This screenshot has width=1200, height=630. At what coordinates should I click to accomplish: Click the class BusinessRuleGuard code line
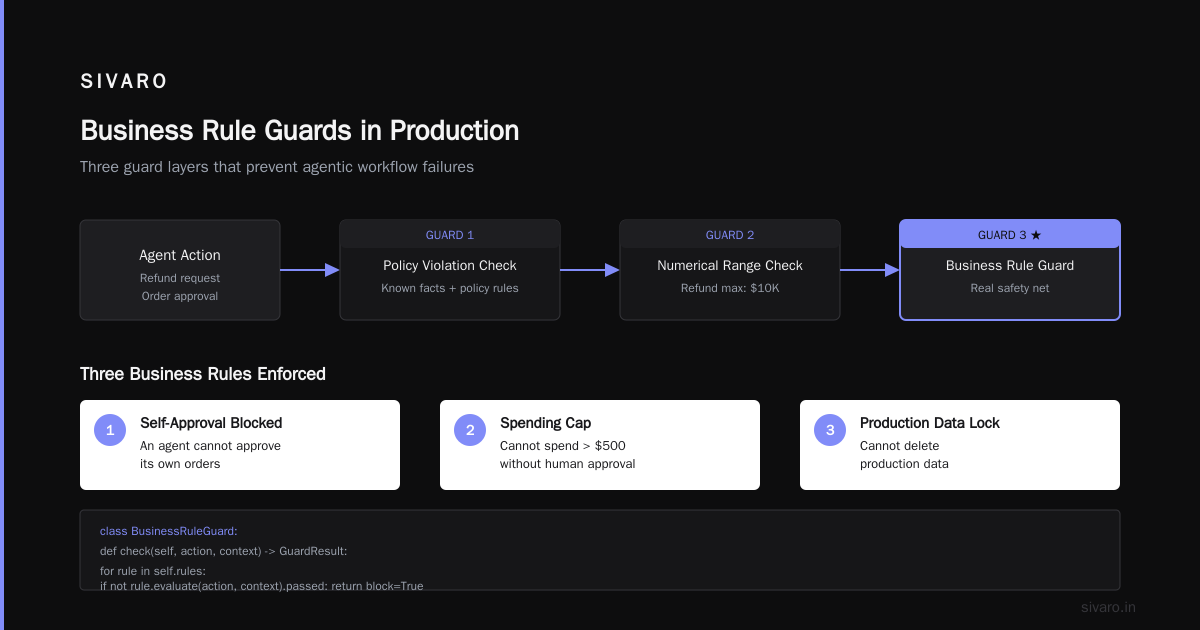pyautogui.click(x=169, y=531)
